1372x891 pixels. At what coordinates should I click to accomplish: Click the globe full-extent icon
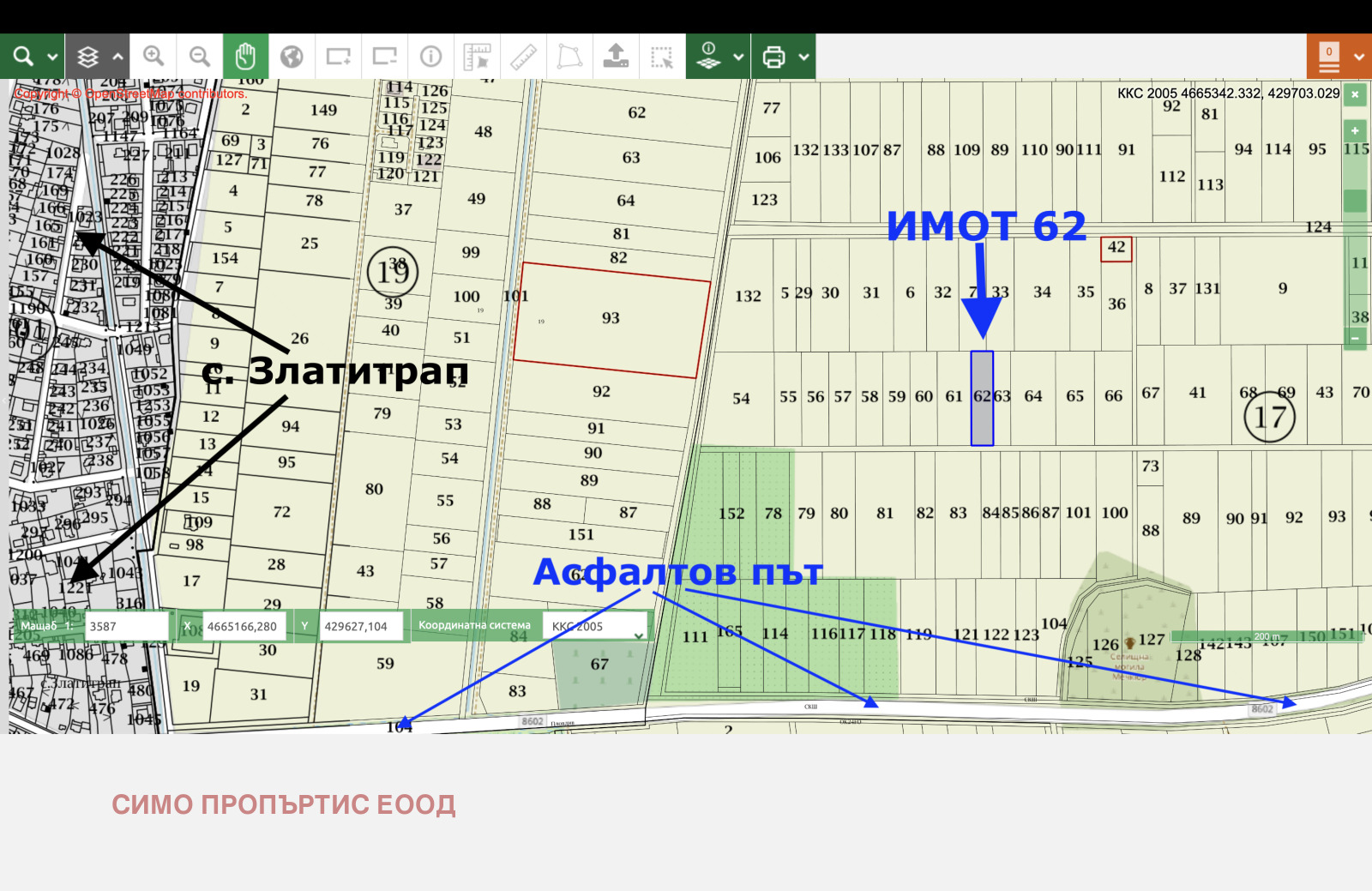(292, 56)
